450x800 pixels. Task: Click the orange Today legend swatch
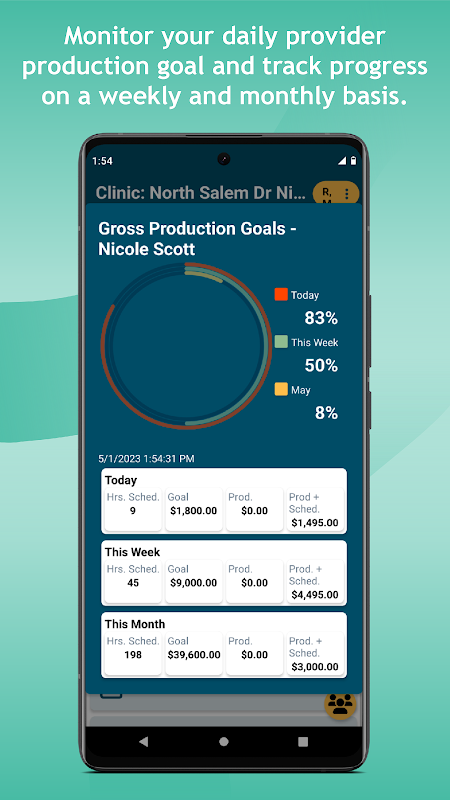(281, 294)
